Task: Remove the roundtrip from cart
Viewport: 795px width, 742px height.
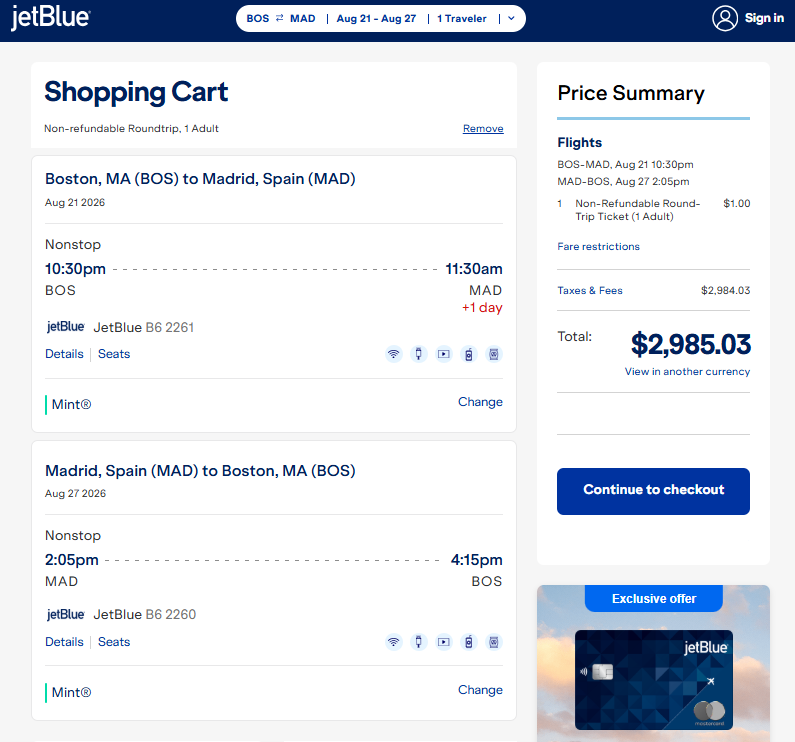Action: click(483, 129)
